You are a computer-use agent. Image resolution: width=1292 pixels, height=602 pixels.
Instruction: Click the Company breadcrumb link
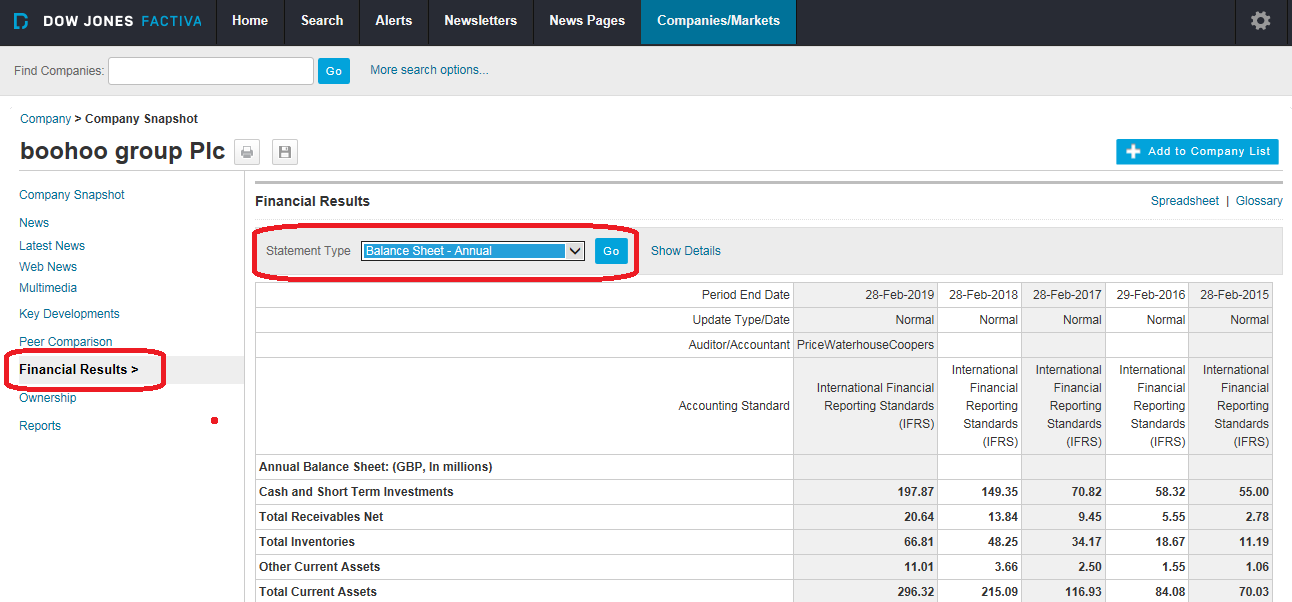[x=45, y=119]
